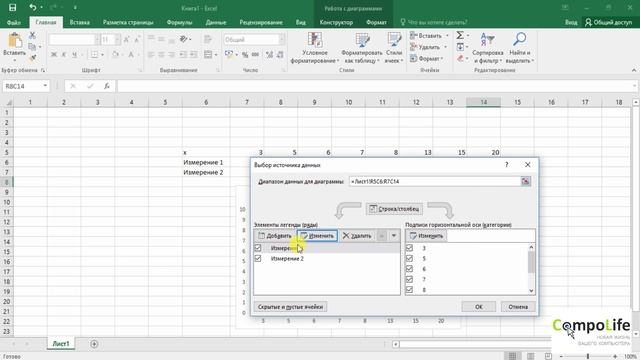Click Скрытые и пустые ячейки button
The width and height of the screenshot is (640, 360).
click(290, 307)
